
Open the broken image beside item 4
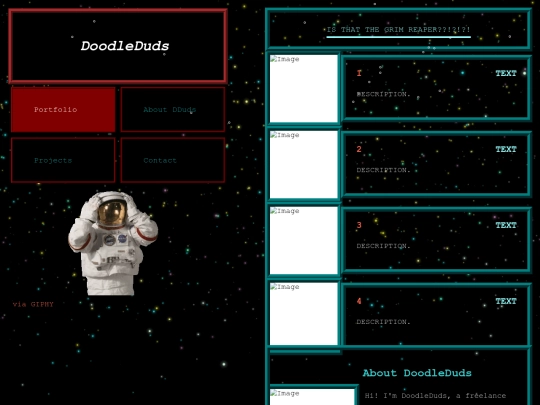pyautogui.click(x=304, y=314)
